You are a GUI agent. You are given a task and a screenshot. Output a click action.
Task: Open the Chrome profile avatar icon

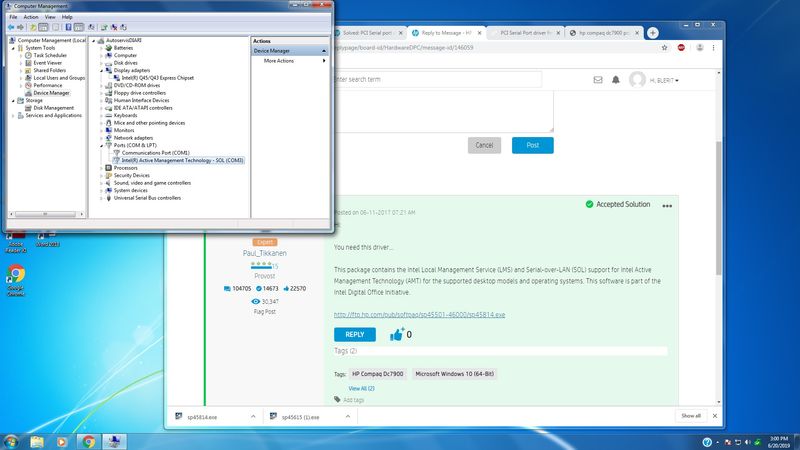[x=699, y=47]
